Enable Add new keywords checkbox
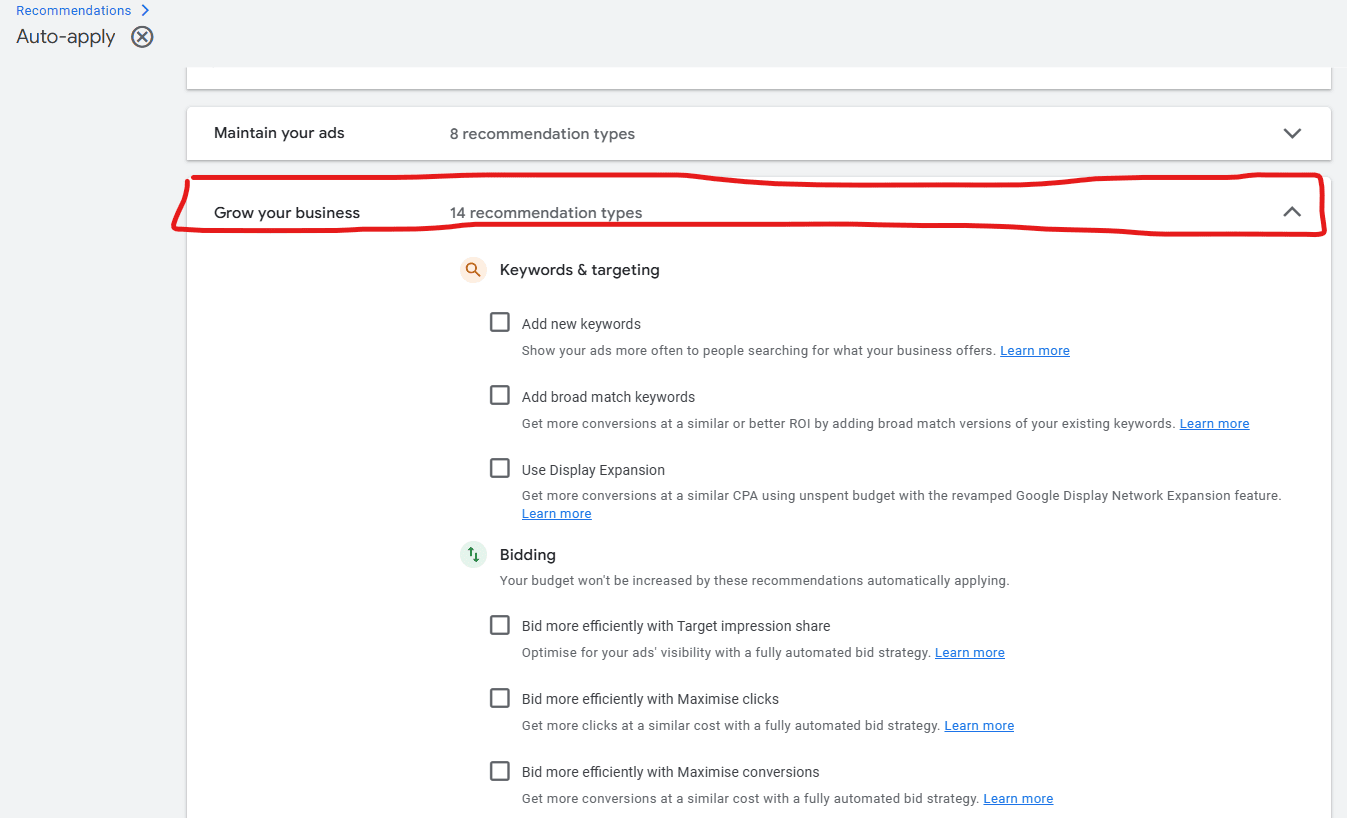The height and width of the screenshot is (818, 1347). click(500, 322)
